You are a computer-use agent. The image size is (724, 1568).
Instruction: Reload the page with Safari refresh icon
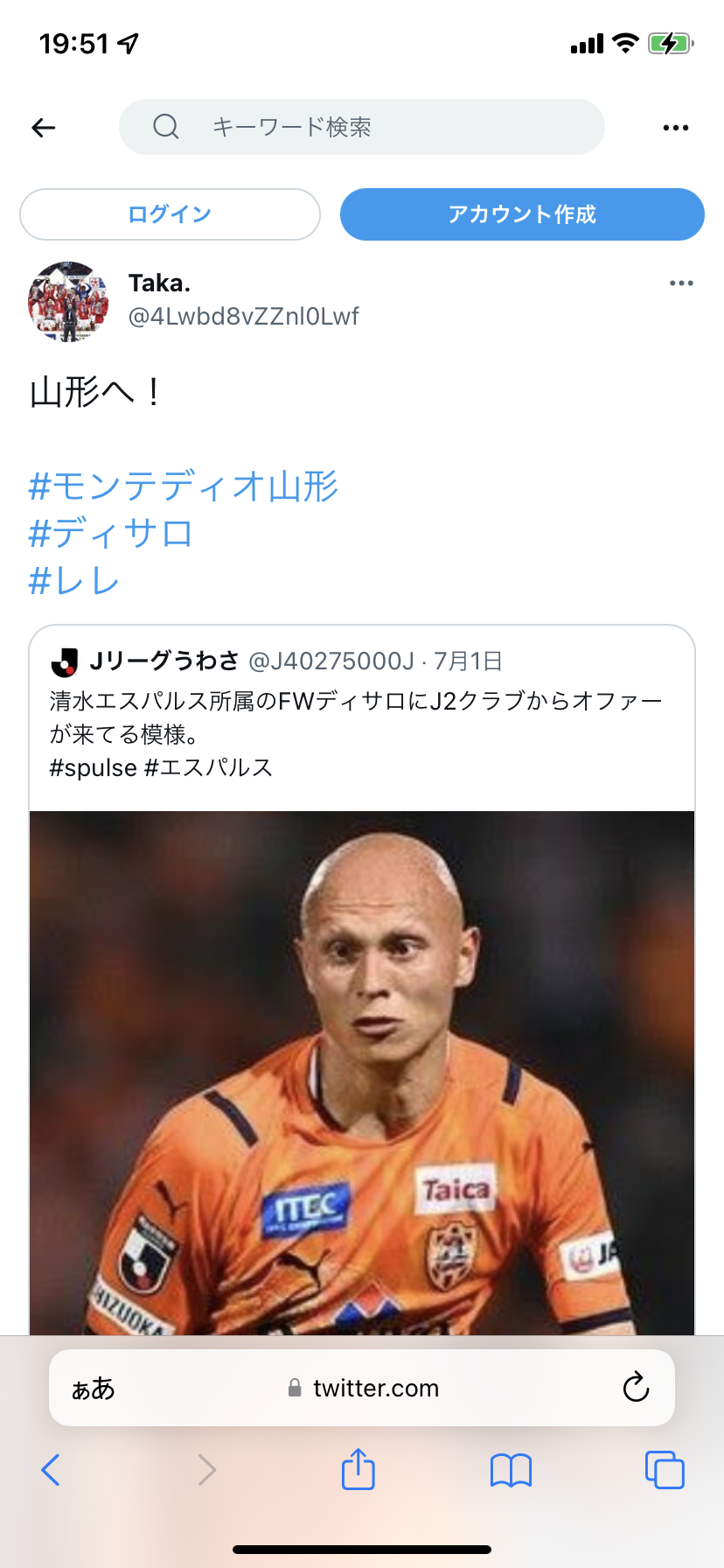(x=636, y=1387)
